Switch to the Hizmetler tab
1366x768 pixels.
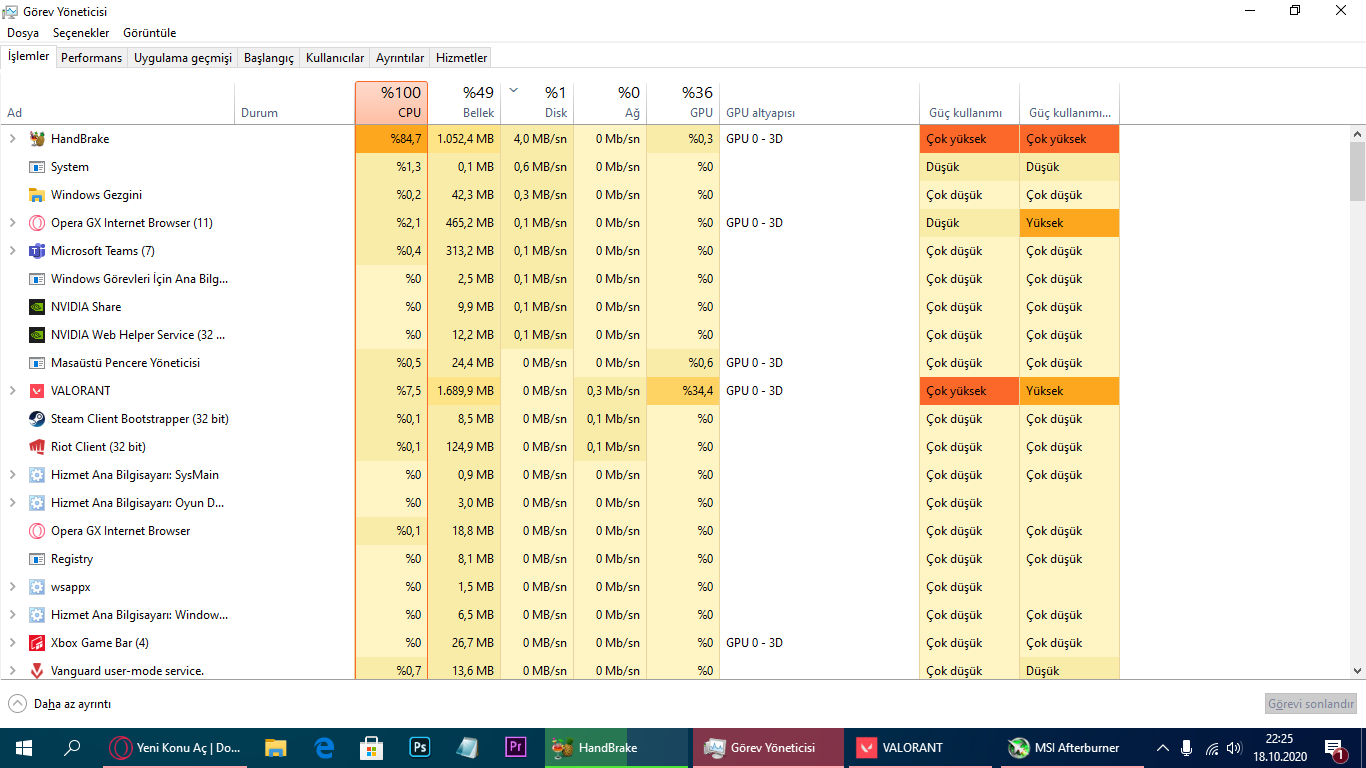[x=462, y=58]
